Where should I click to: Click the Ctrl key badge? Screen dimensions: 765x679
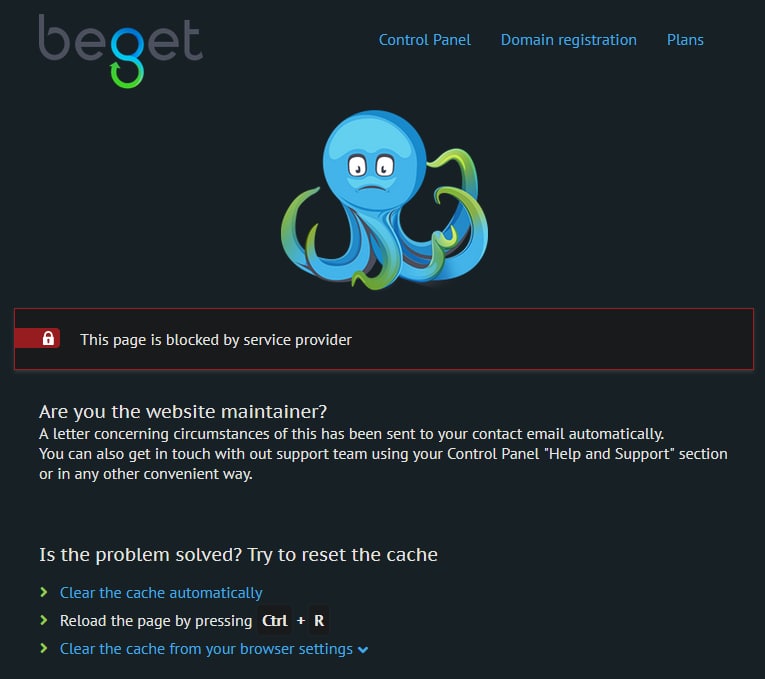pyautogui.click(x=274, y=620)
